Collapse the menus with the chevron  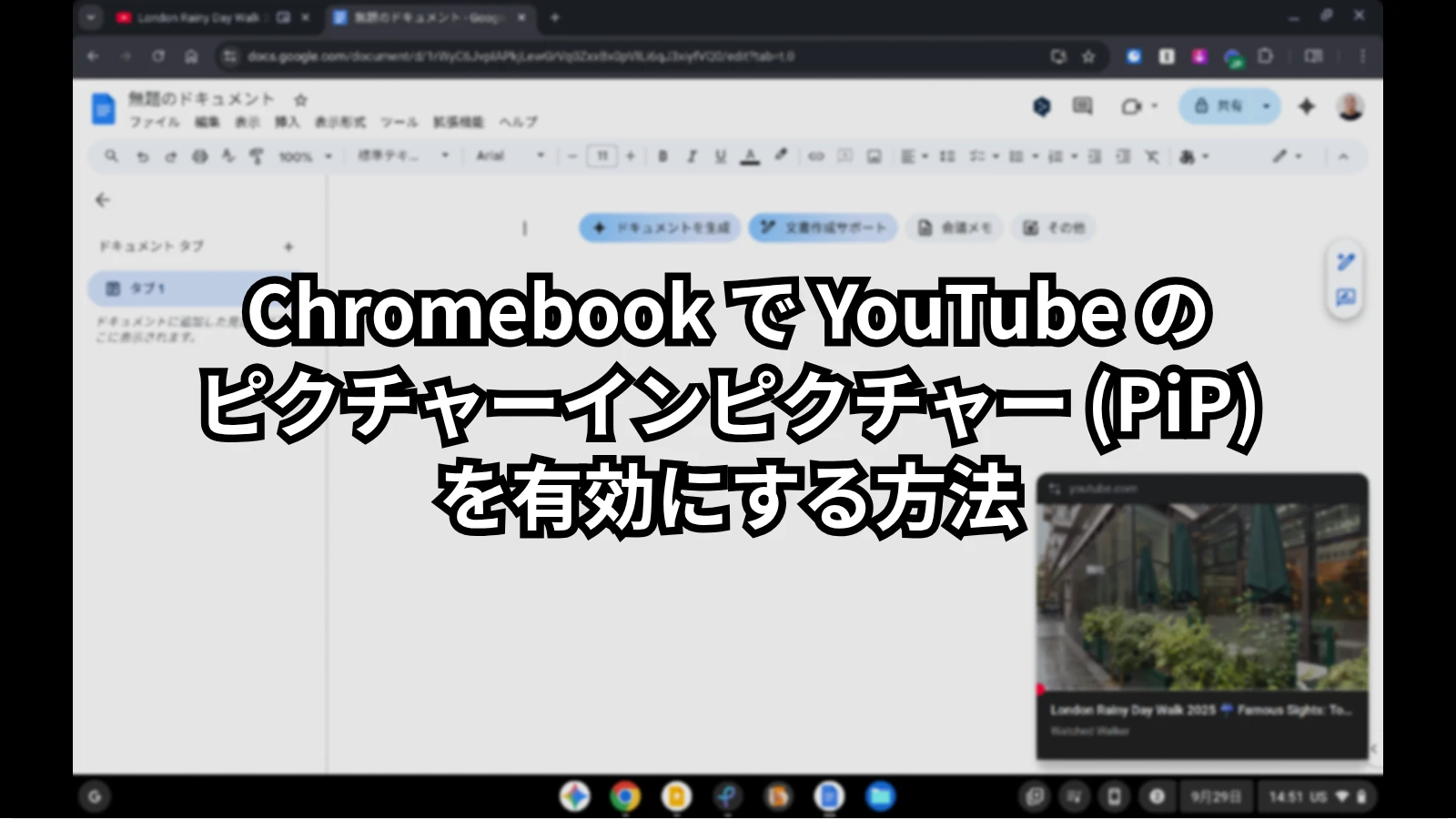coord(1343,157)
